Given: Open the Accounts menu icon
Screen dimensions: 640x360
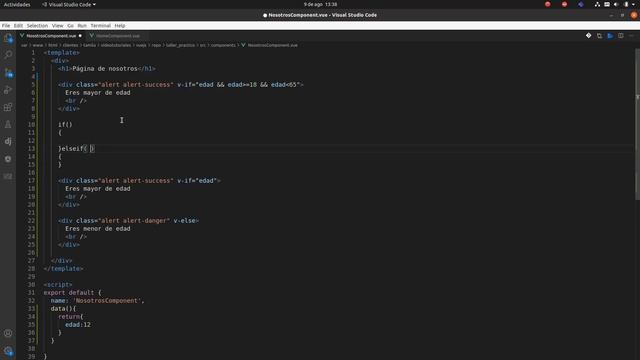Looking at the screenshot, I should click(x=8, y=333).
